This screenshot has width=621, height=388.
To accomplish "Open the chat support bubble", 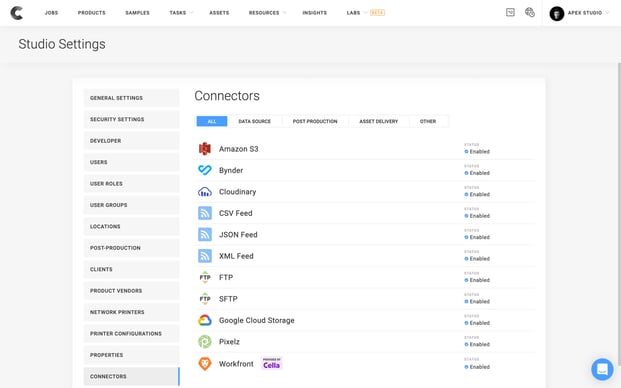I will [602, 369].
